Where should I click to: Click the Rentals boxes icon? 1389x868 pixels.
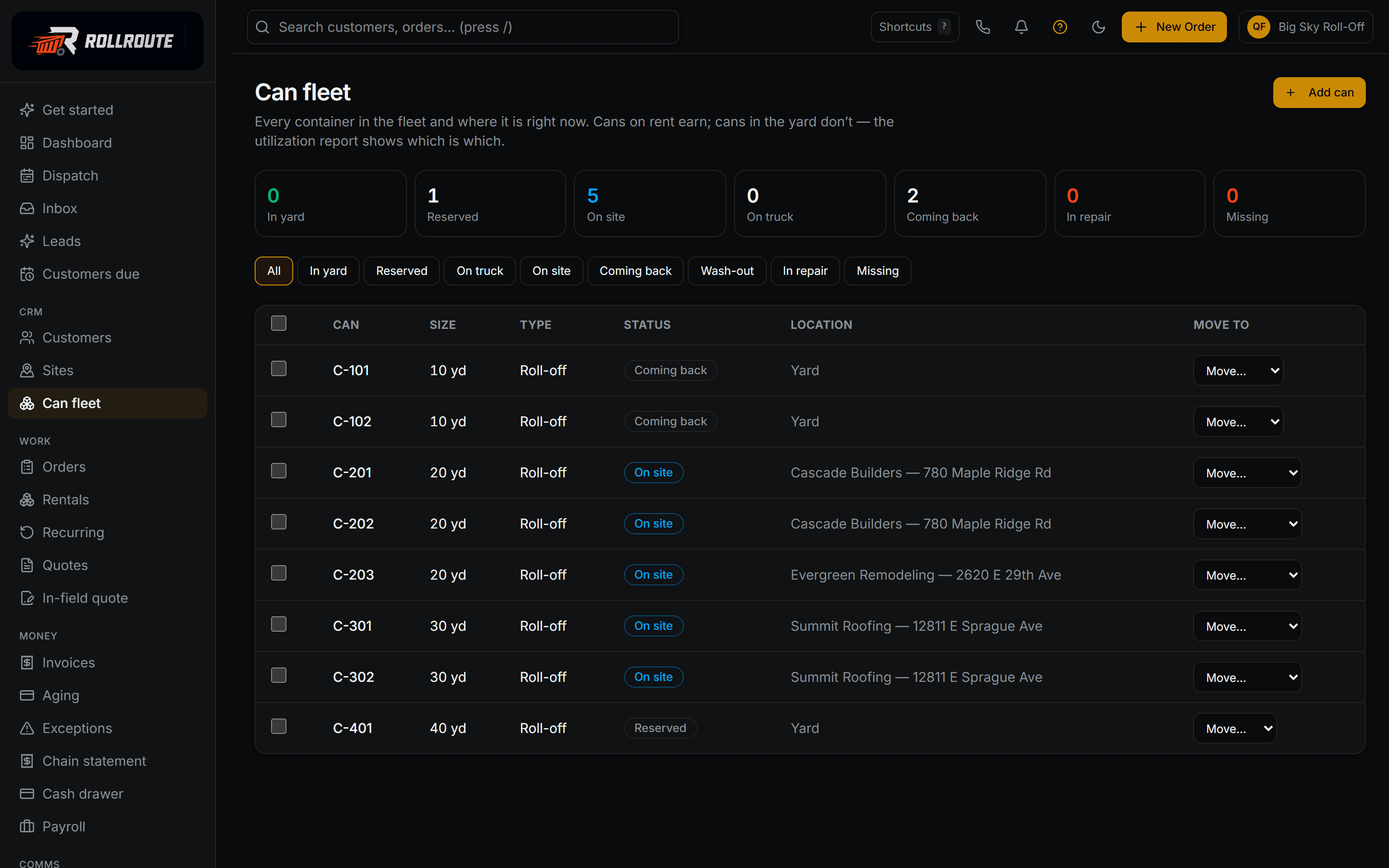27,499
